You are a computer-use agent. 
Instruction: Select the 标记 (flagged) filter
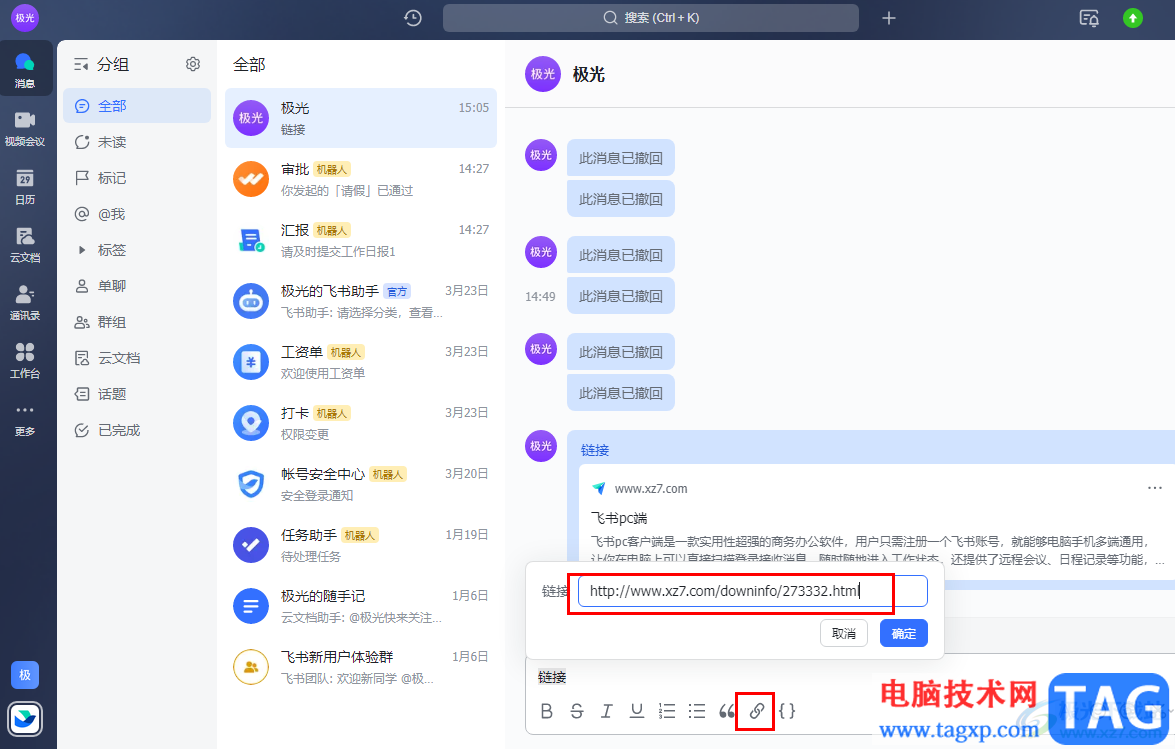tap(137, 178)
